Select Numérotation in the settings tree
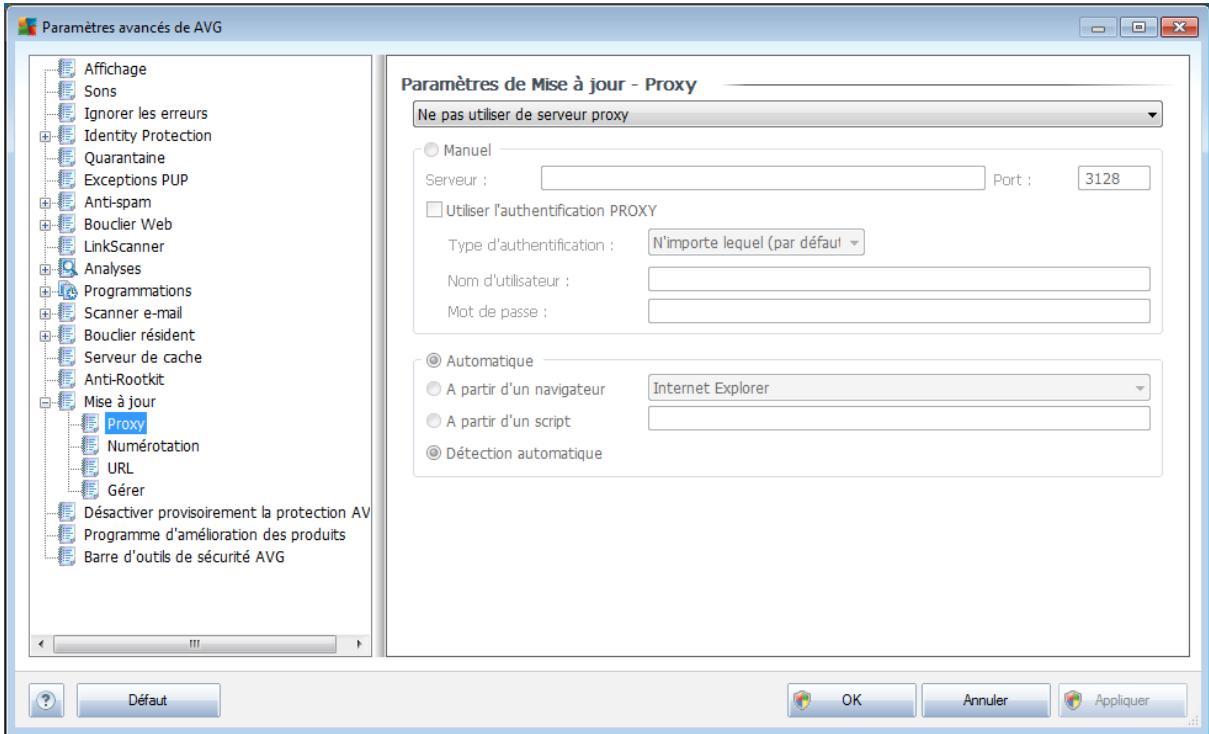The image size is (1209, 734). click(x=153, y=445)
